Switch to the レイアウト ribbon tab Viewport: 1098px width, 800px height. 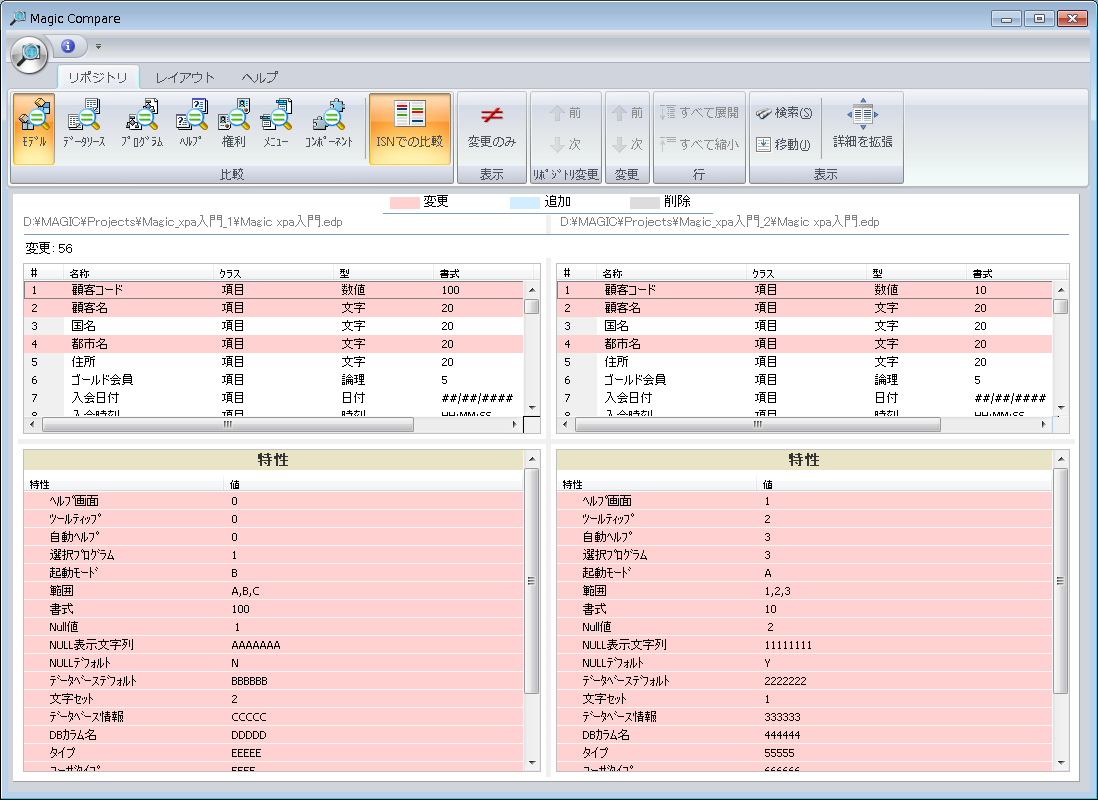tap(185, 78)
